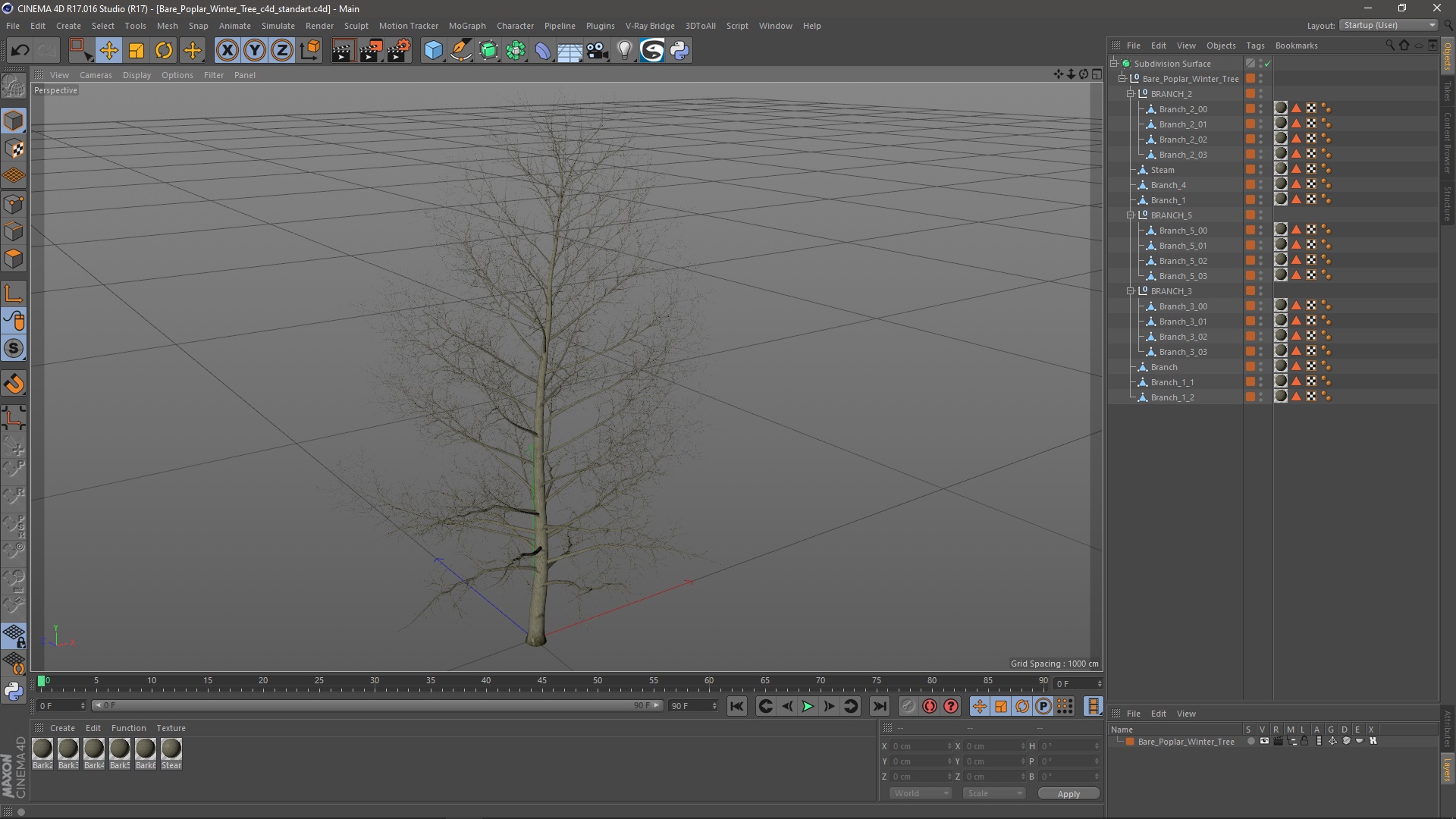Add a floor environment object

pos(570,51)
